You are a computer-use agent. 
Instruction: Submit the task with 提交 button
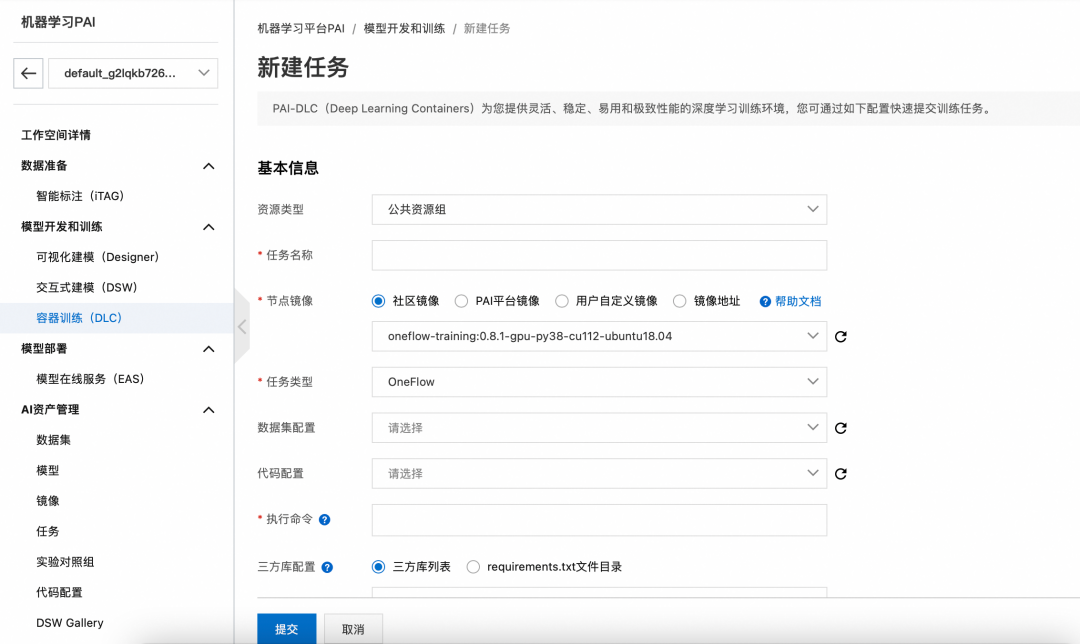286,628
